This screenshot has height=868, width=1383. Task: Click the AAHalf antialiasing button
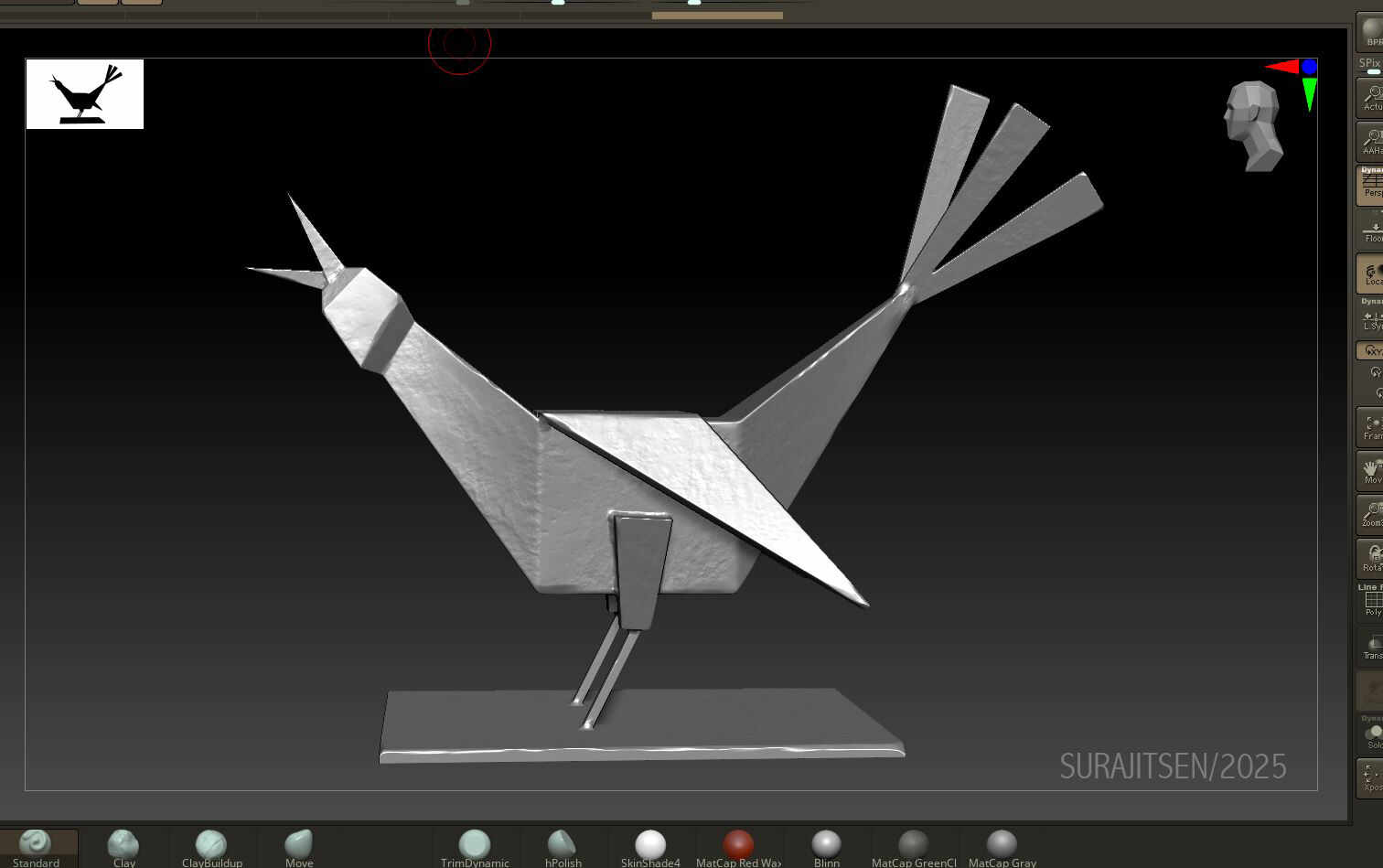point(1371,142)
